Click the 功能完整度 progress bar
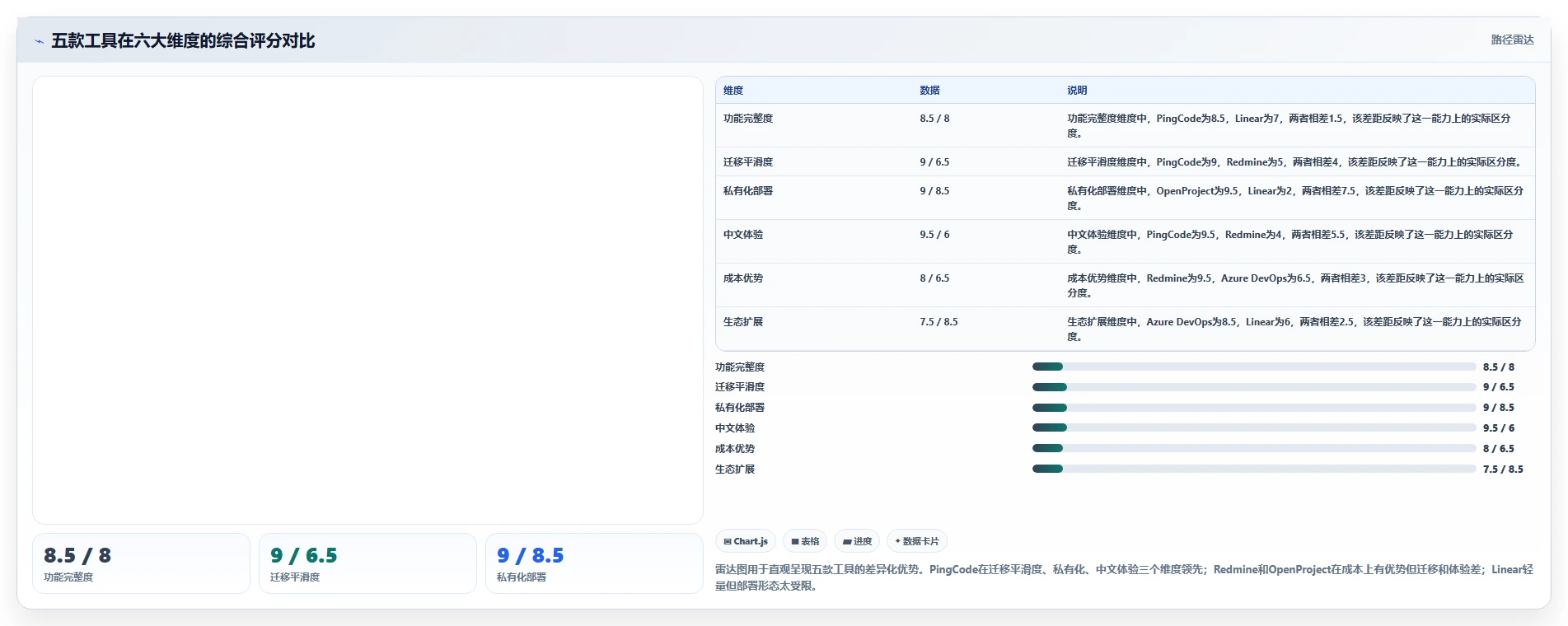Screen dimensions: 1568x626 [1254, 367]
